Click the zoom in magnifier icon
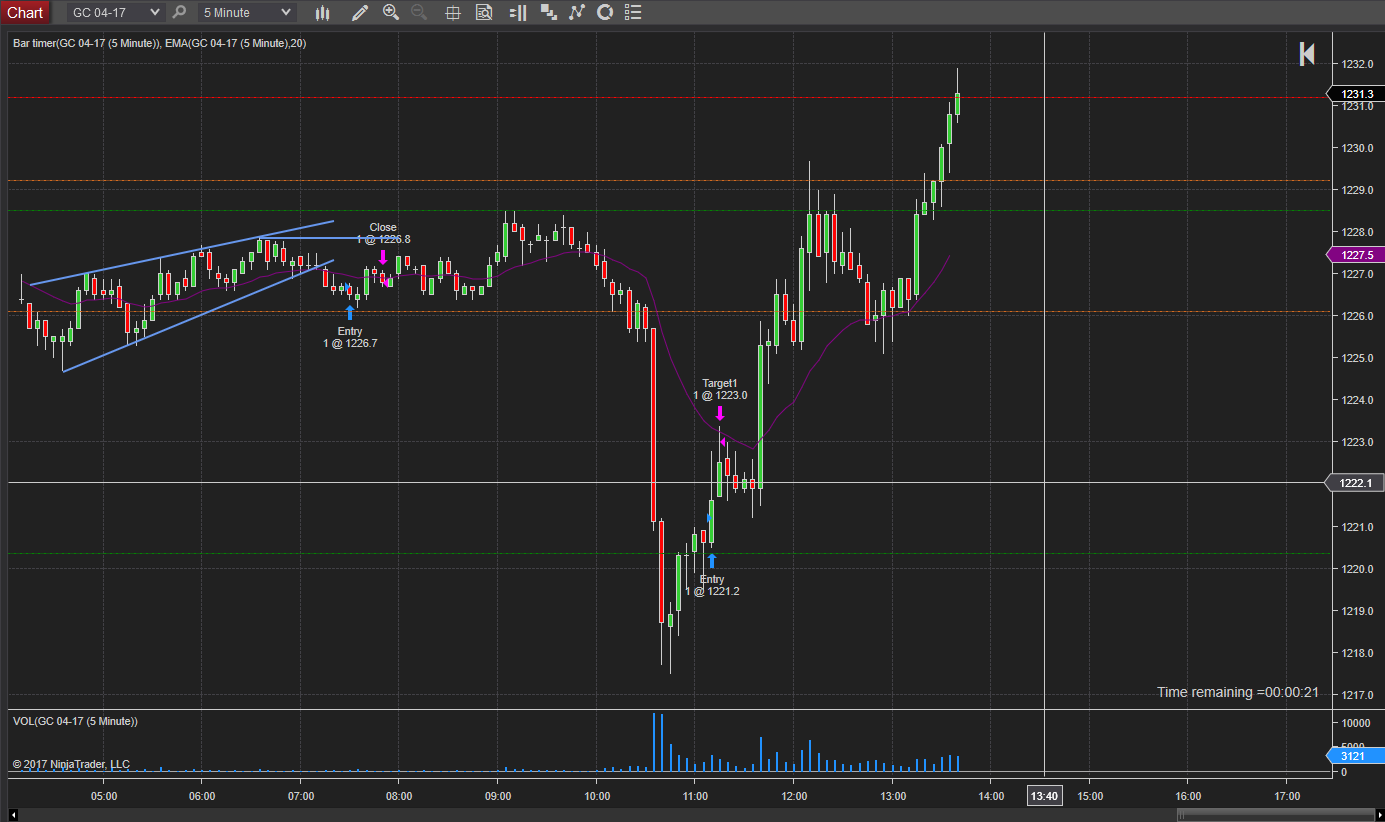1385x822 pixels. [x=390, y=12]
